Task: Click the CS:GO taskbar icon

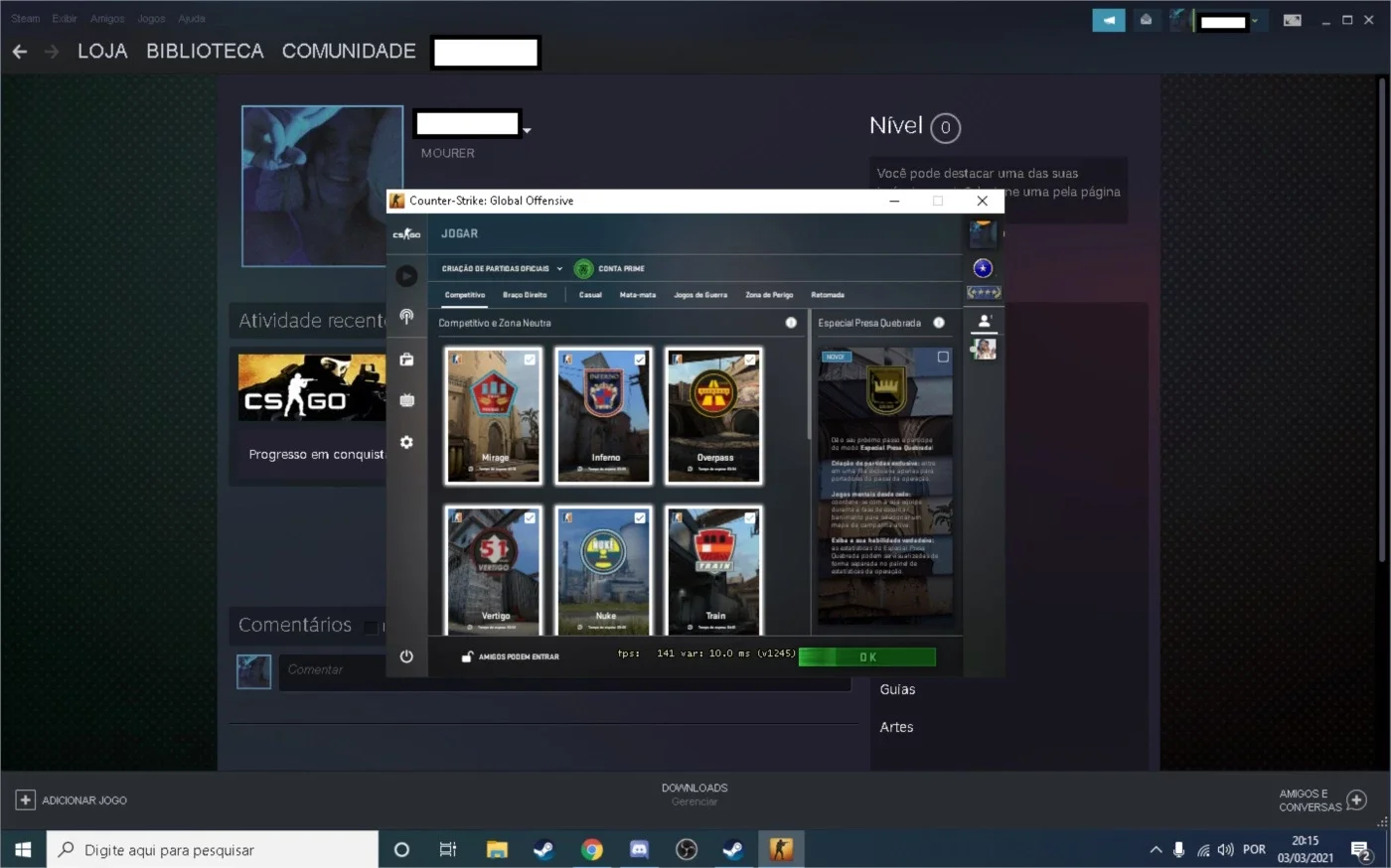Action: tap(781, 849)
